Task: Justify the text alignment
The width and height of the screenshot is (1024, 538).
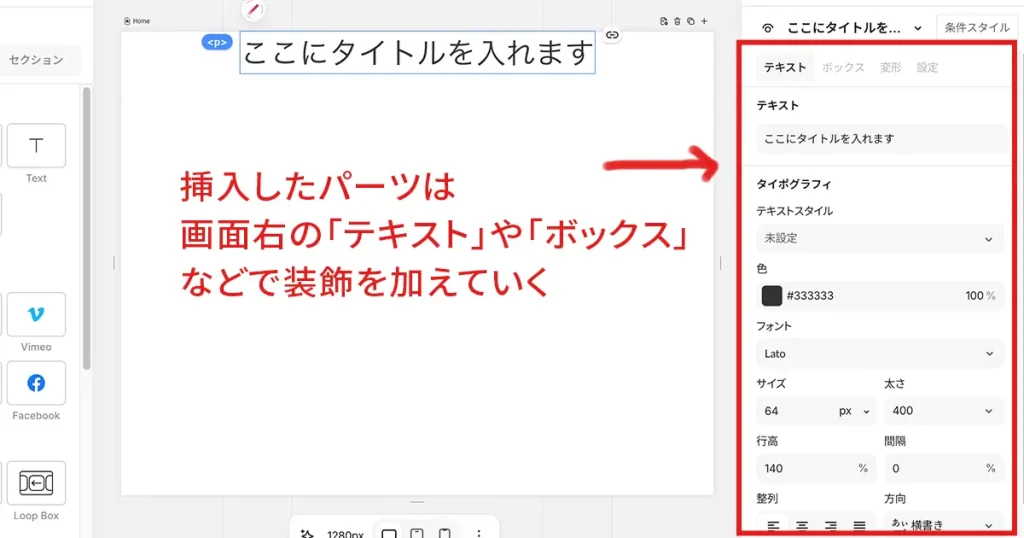Action: [x=859, y=526]
